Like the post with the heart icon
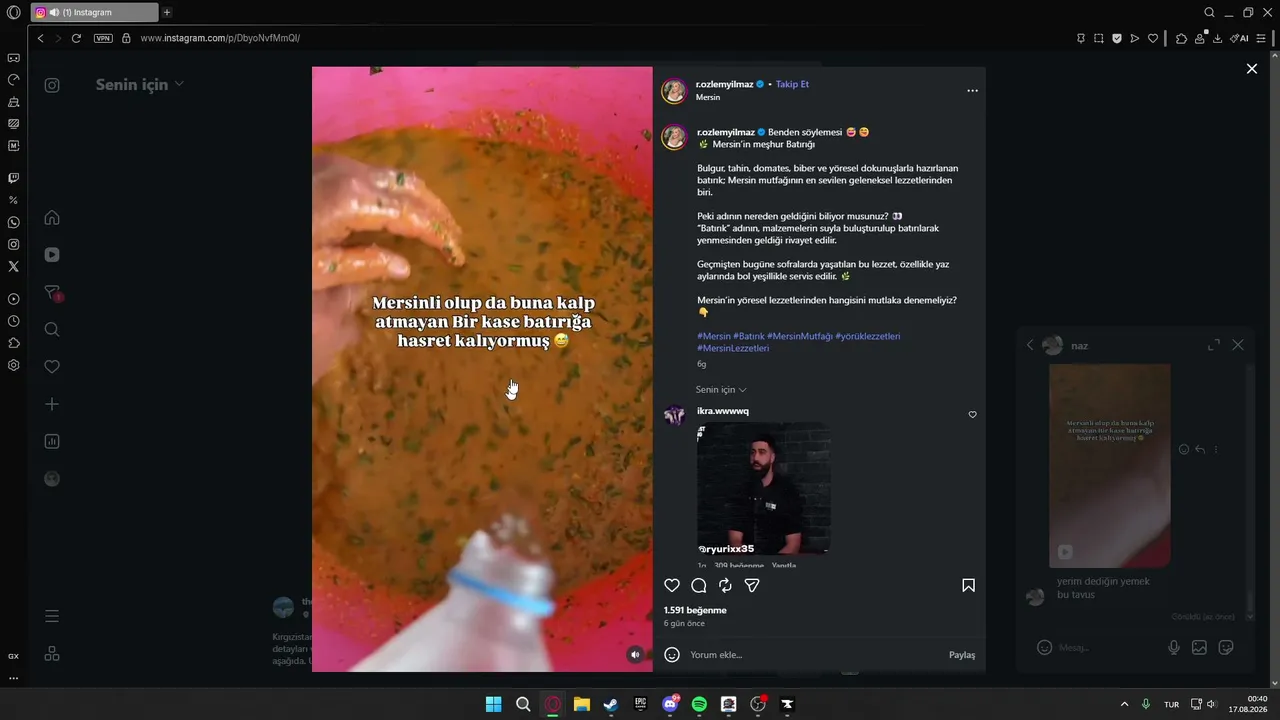The image size is (1280, 720). [672, 586]
